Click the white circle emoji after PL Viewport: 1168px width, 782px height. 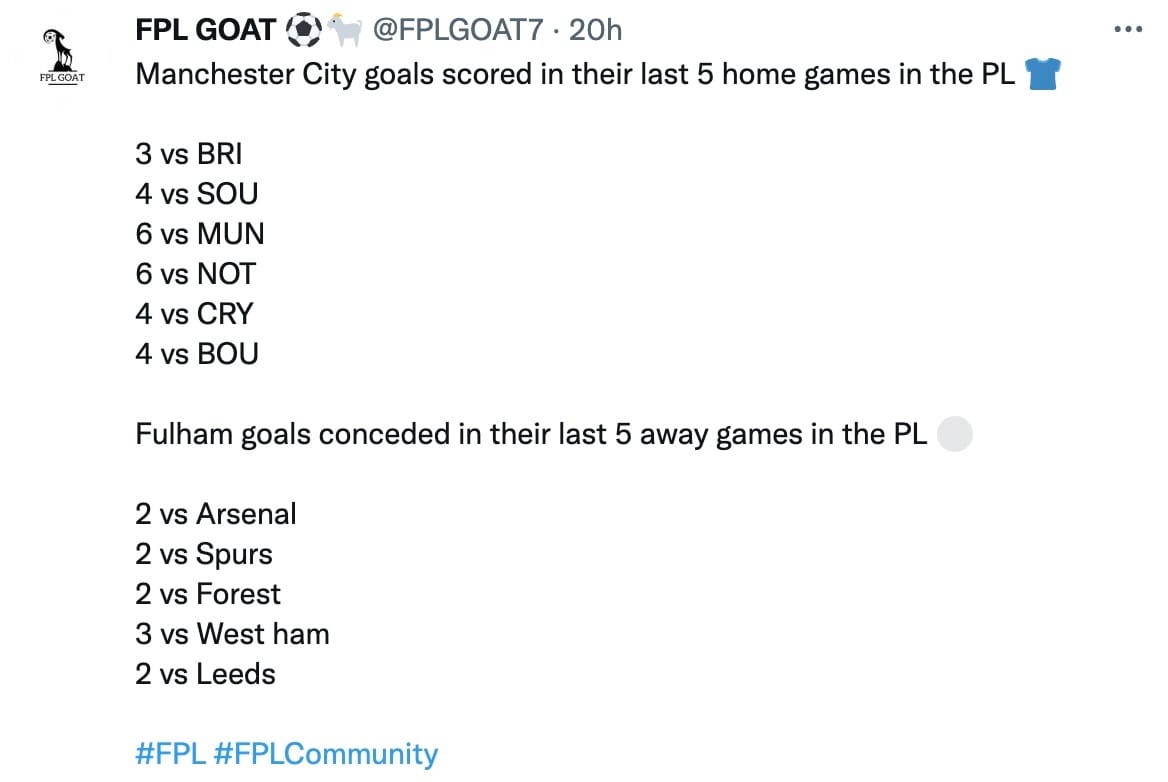(x=954, y=434)
